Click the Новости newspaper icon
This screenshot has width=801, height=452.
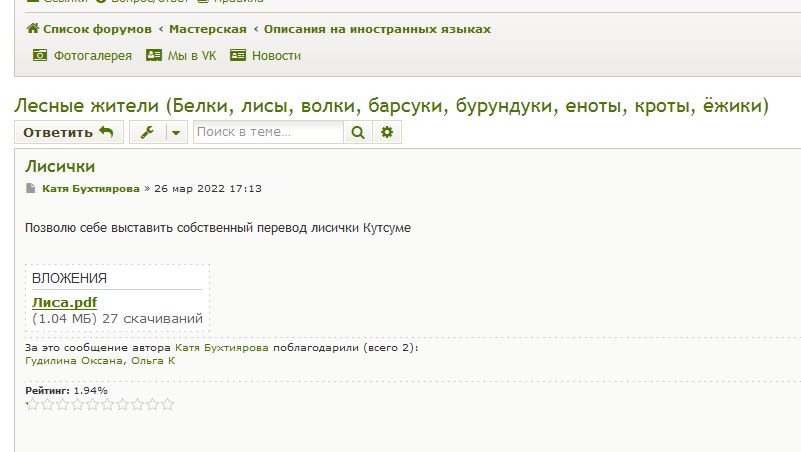point(238,56)
